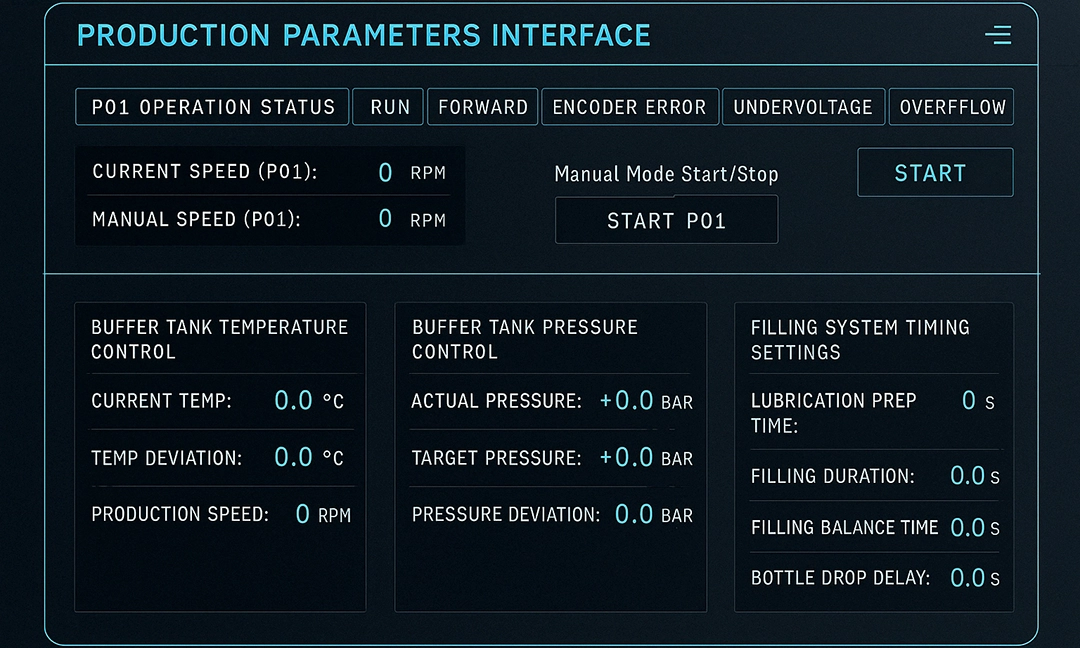This screenshot has height=648, width=1080.
Task: Change the Filling Duration value
Action: (967, 476)
